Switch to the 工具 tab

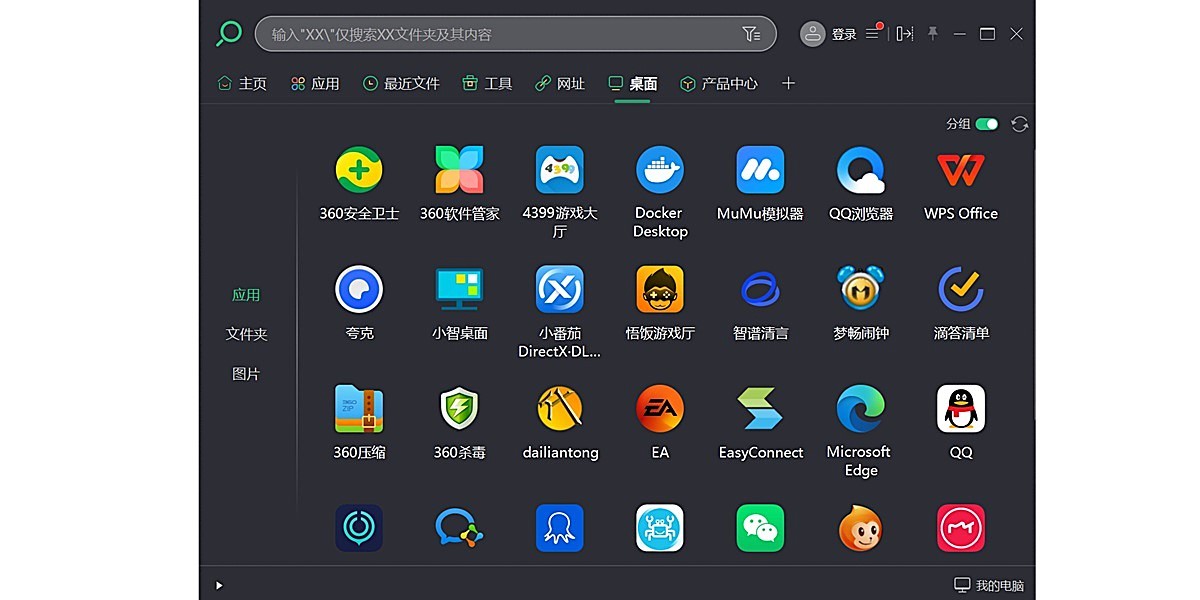coord(486,83)
